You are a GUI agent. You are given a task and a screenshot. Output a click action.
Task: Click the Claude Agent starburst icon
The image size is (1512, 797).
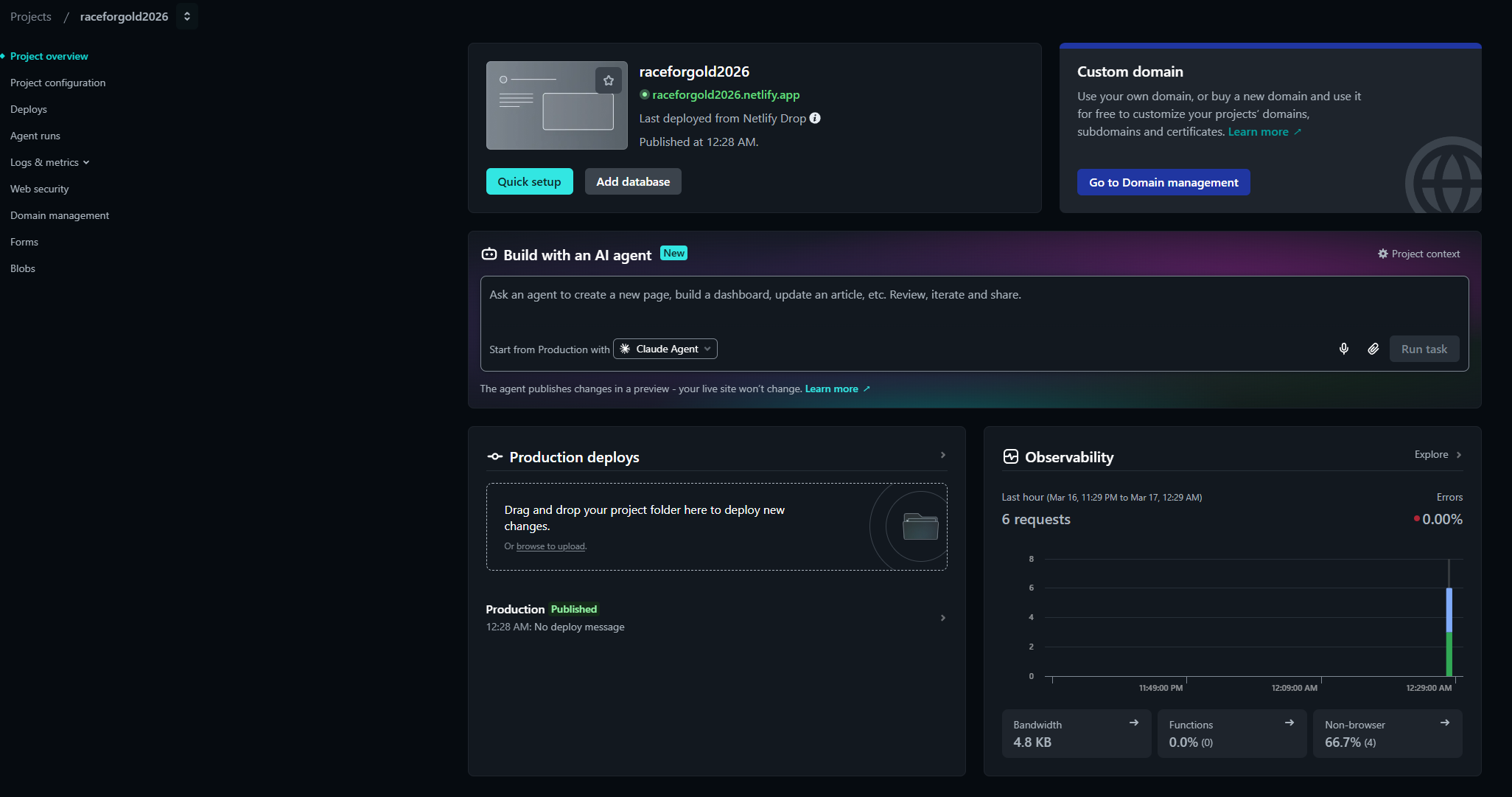[625, 349]
